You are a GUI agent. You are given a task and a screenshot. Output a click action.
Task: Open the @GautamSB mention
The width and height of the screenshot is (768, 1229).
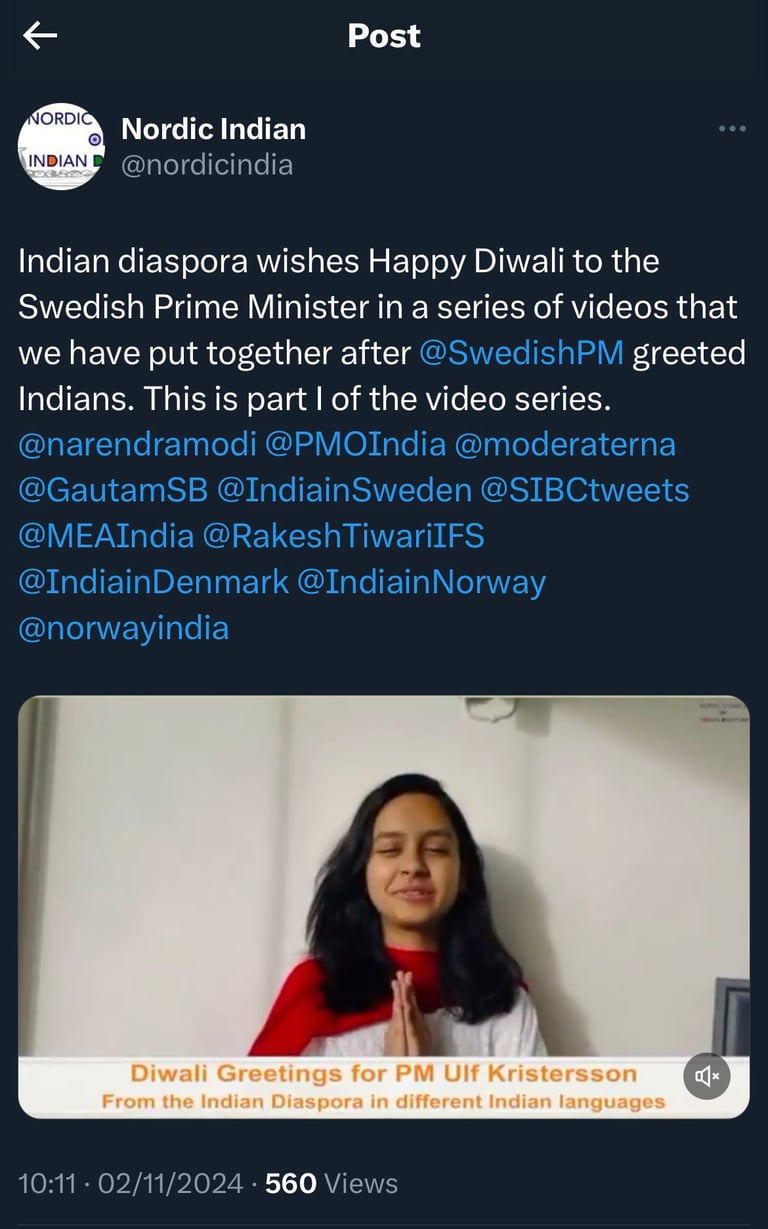[x=113, y=491]
